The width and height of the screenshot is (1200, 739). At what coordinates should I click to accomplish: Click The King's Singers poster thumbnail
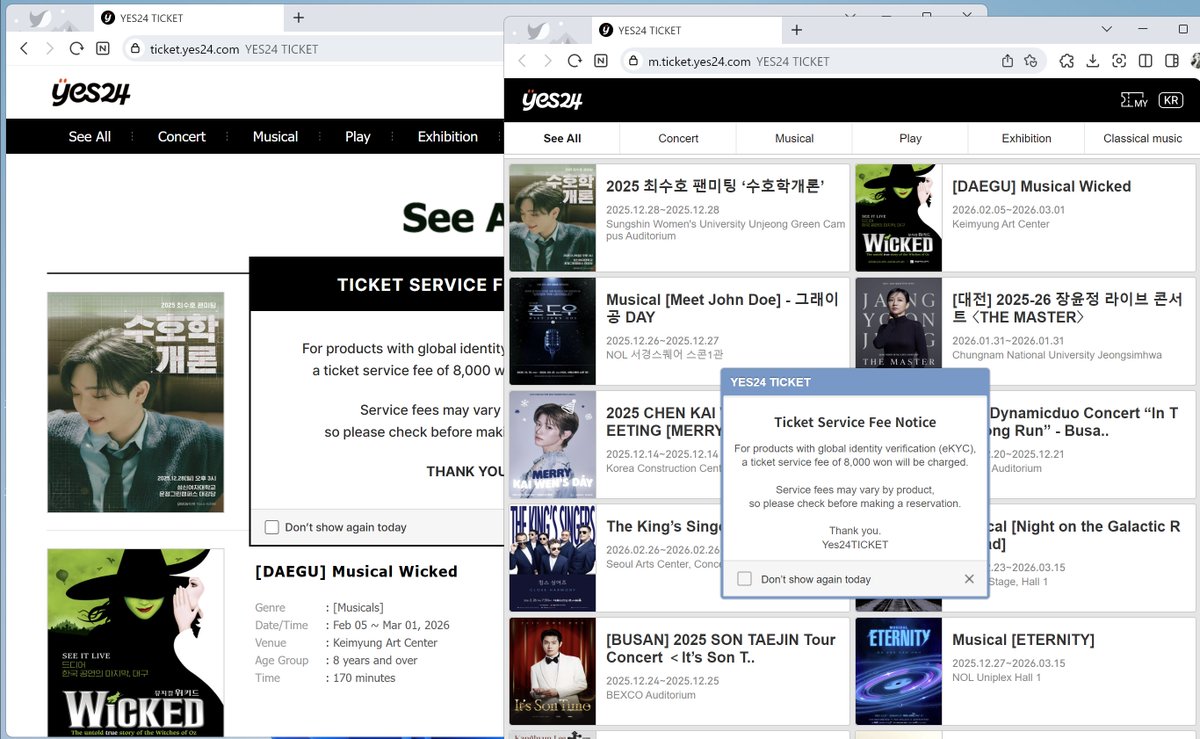tap(552, 558)
